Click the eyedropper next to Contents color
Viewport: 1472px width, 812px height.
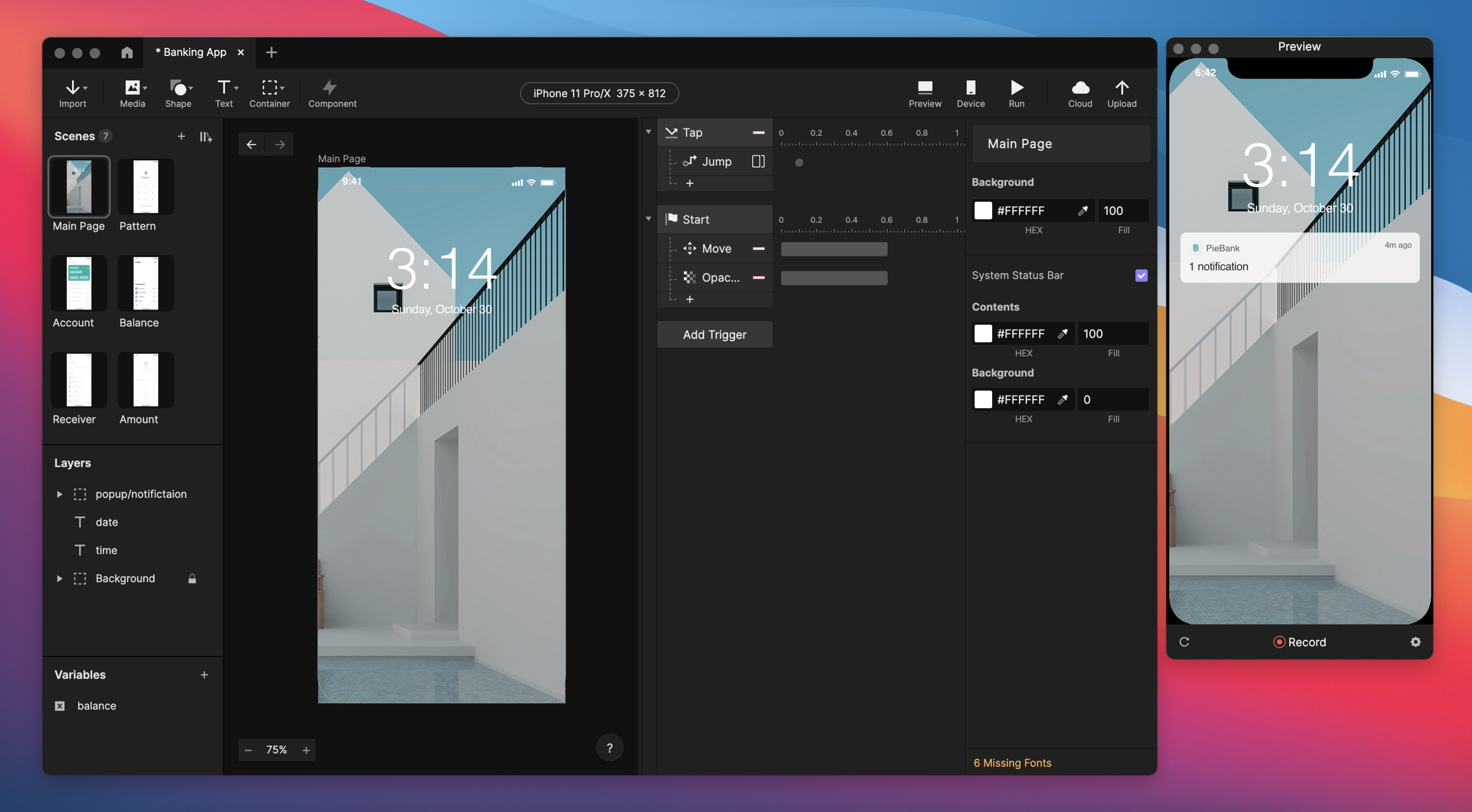(x=1062, y=334)
